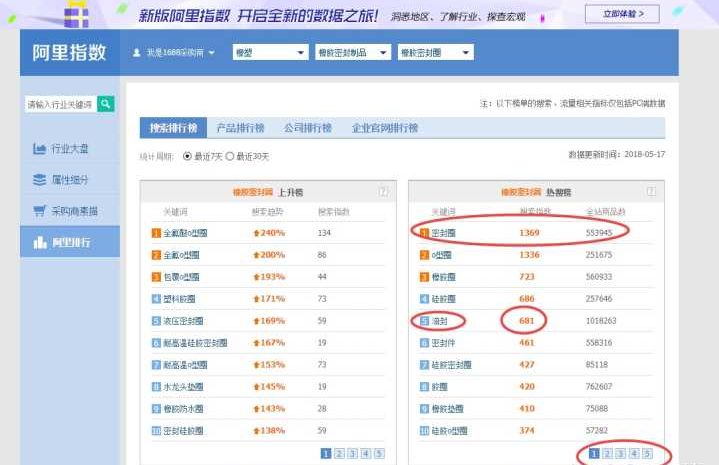Click help icon on 上升榜 panel
The height and width of the screenshot is (465, 719).
(383, 192)
